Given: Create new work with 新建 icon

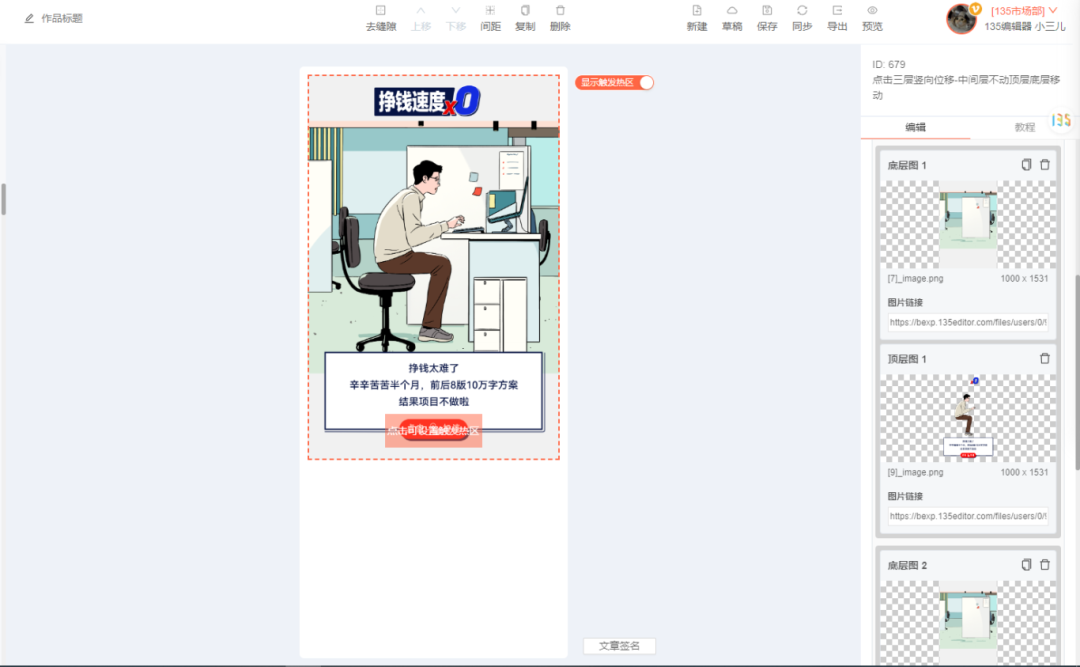Looking at the screenshot, I should (697, 11).
